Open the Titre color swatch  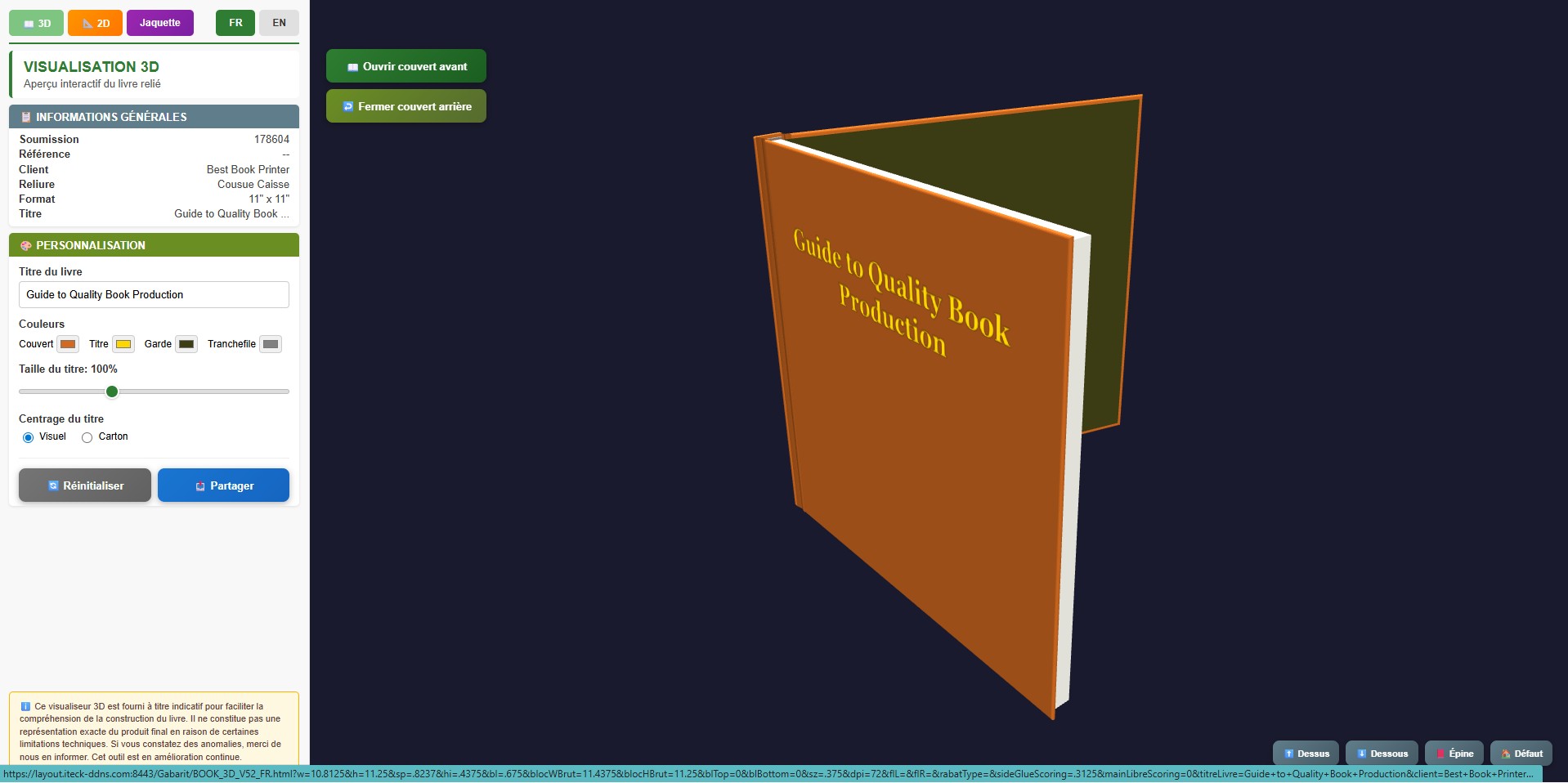pyautogui.click(x=123, y=344)
